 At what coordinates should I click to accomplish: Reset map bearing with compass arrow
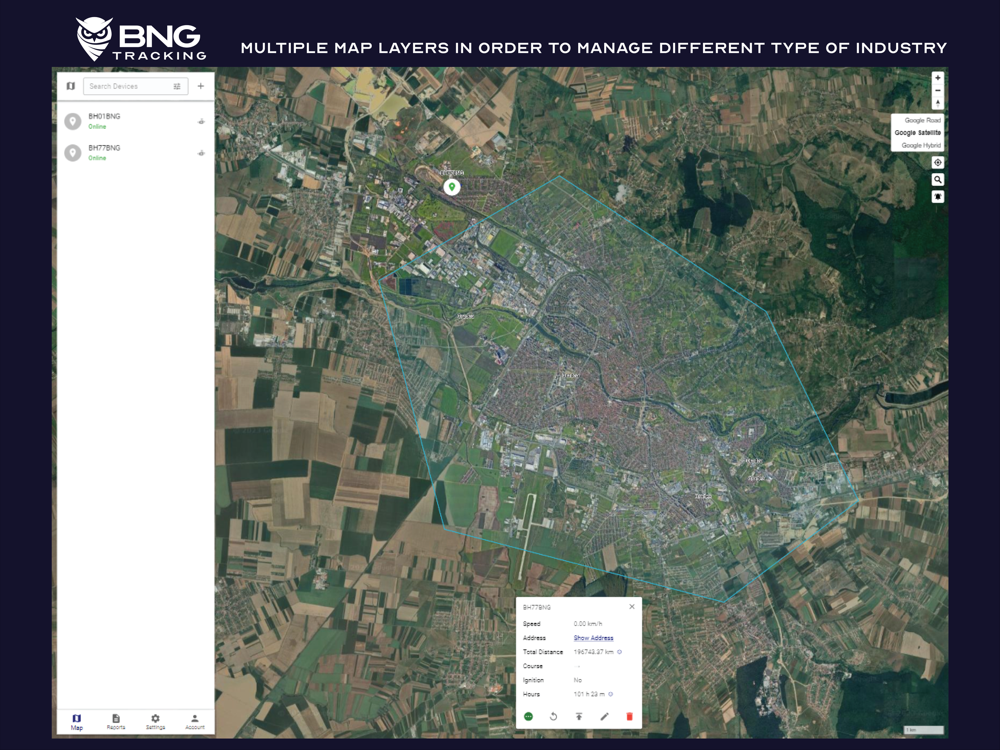[938, 103]
